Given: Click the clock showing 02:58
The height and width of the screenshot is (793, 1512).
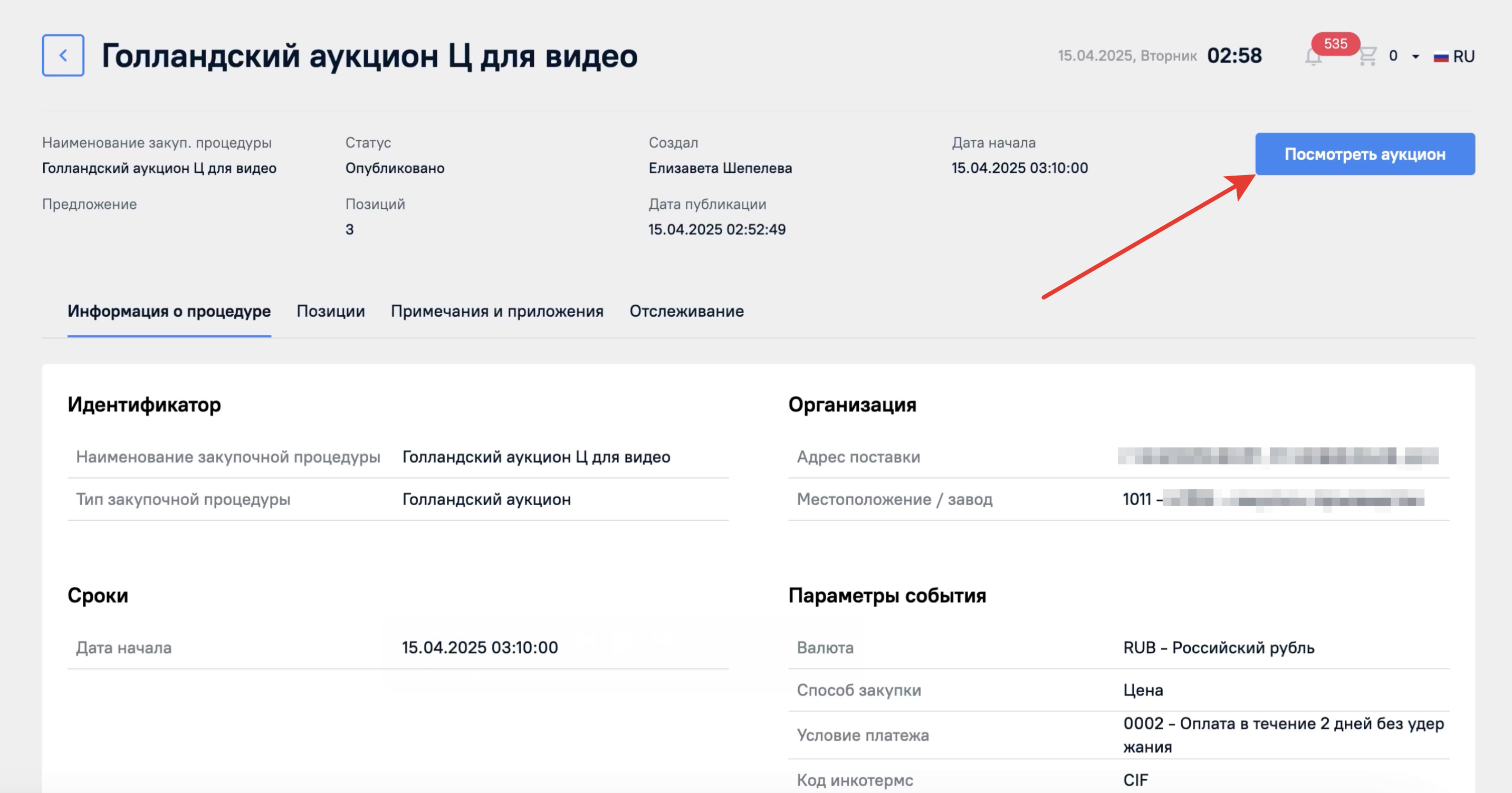Looking at the screenshot, I should coord(1234,56).
